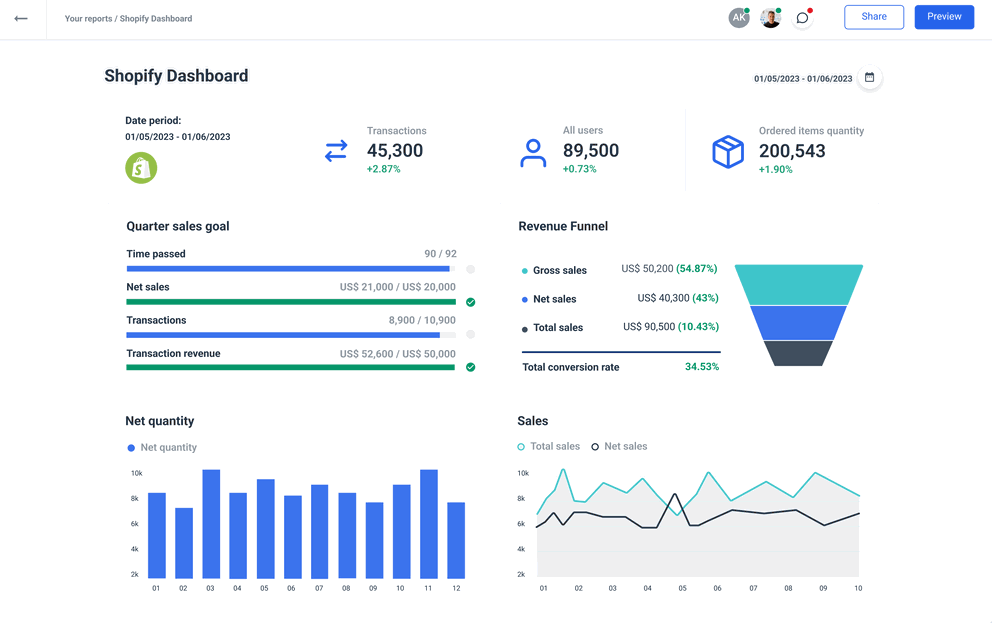
Task: Open the calendar date picker icon
Action: click(869, 77)
